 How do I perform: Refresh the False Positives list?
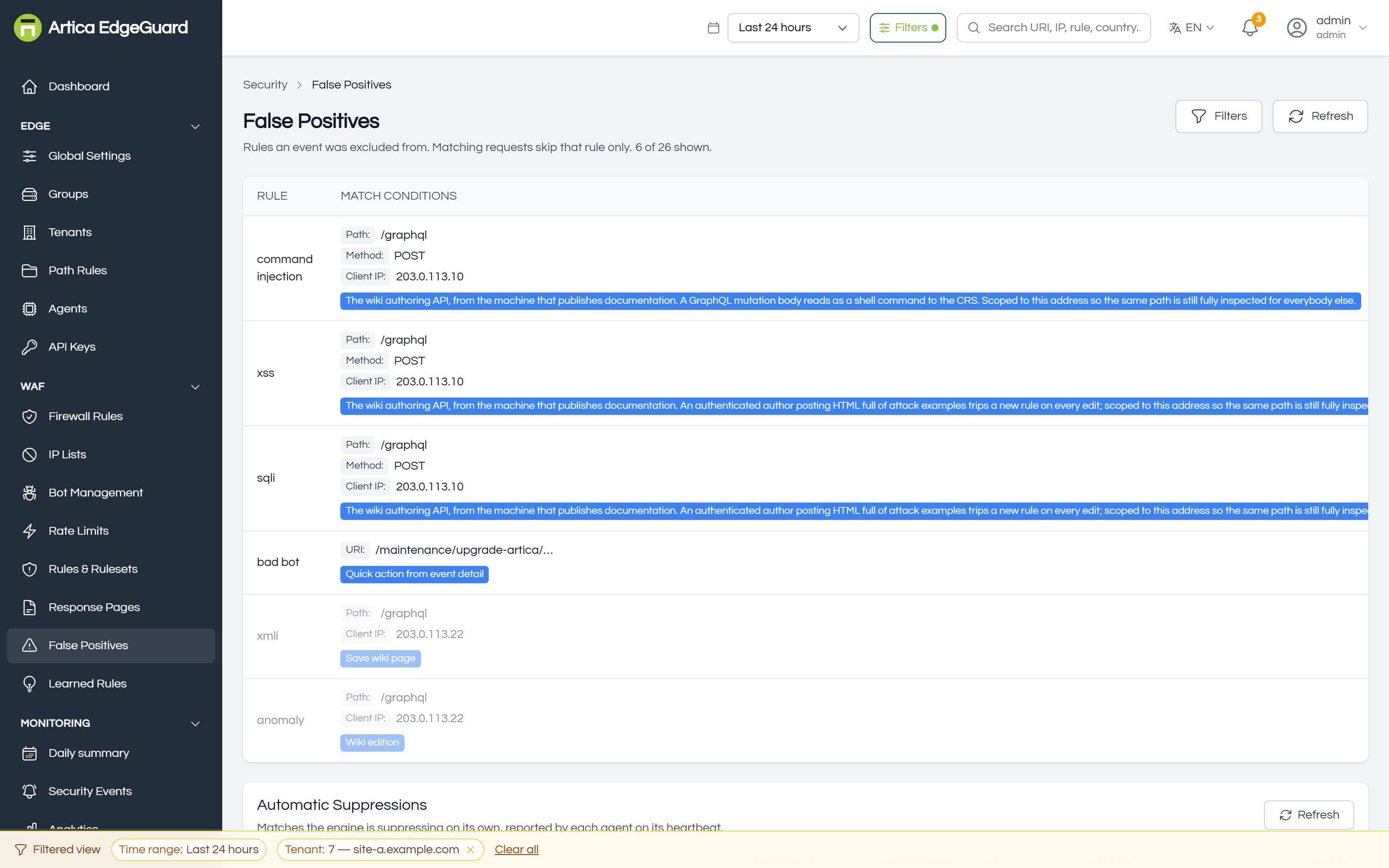pos(1320,116)
